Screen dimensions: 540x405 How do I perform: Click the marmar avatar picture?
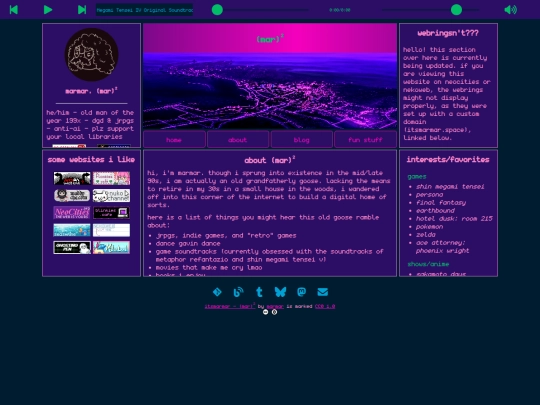click(x=91, y=54)
